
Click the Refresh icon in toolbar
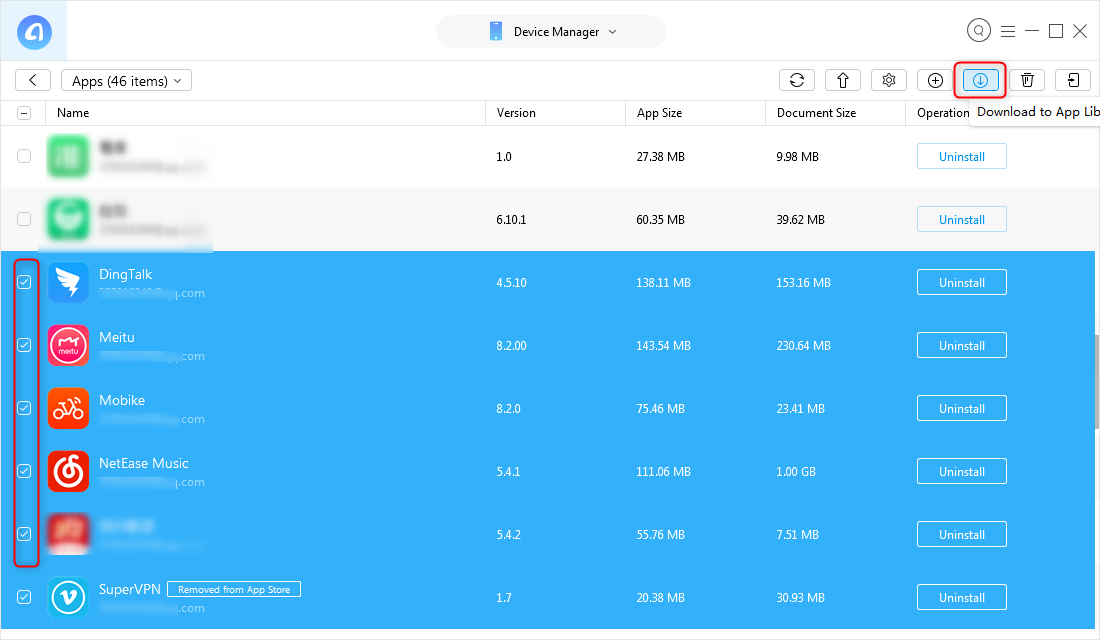coord(796,81)
